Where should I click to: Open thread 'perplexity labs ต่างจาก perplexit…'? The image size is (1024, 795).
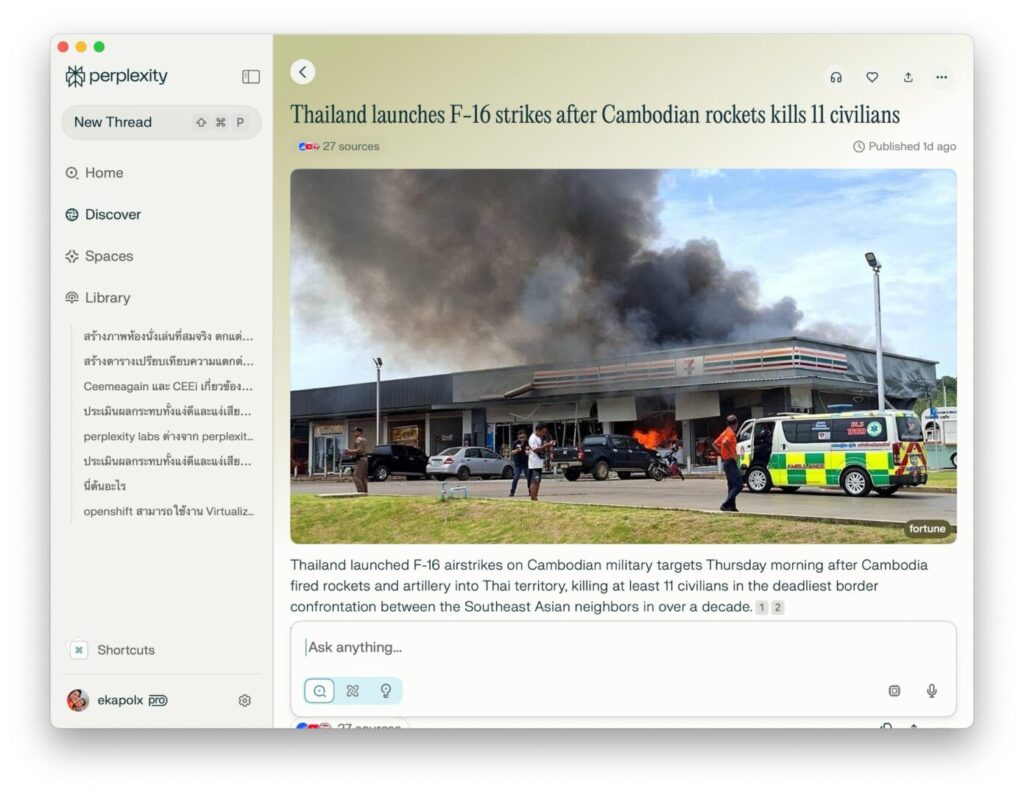coord(168,436)
